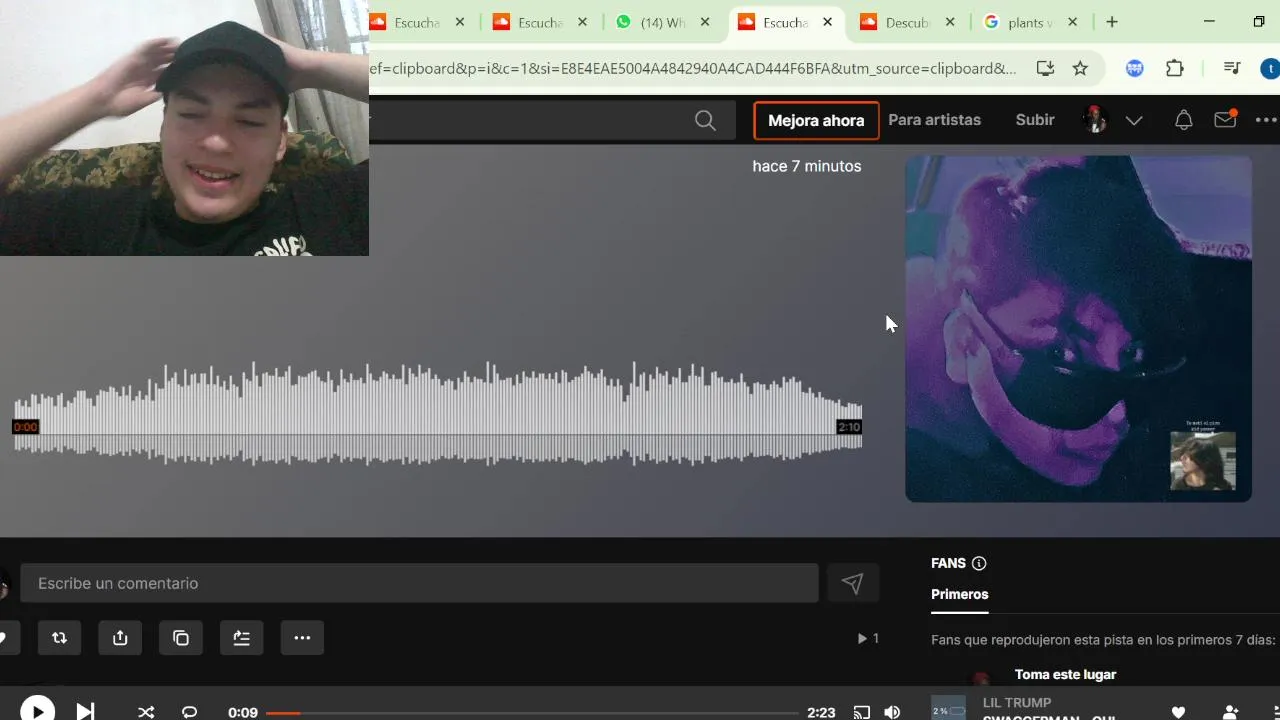The width and height of the screenshot is (1280, 720).
Task: Close the plants Google tab
Action: (x=1073, y=22)
